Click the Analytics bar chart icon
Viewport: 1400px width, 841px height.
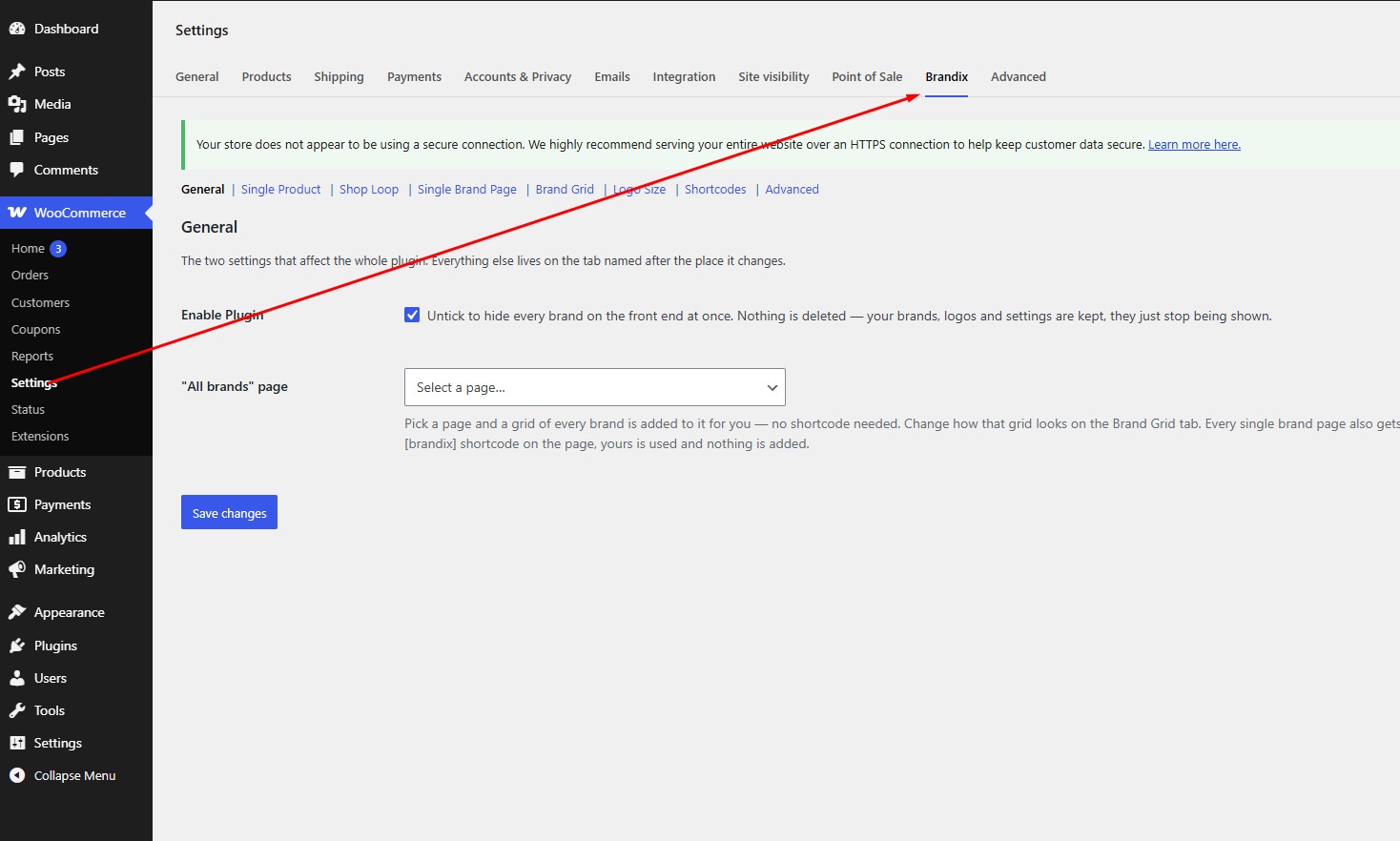17,537
